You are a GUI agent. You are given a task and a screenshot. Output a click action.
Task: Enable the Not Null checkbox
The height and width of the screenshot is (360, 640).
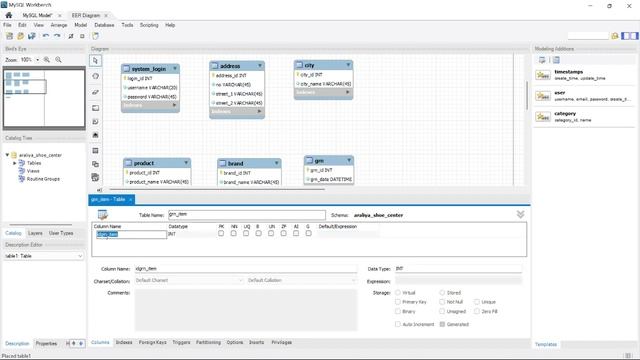point(442,302)
